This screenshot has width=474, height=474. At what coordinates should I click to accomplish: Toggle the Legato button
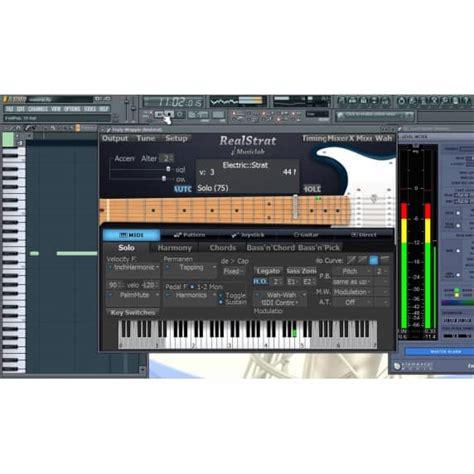click(268, 271)
